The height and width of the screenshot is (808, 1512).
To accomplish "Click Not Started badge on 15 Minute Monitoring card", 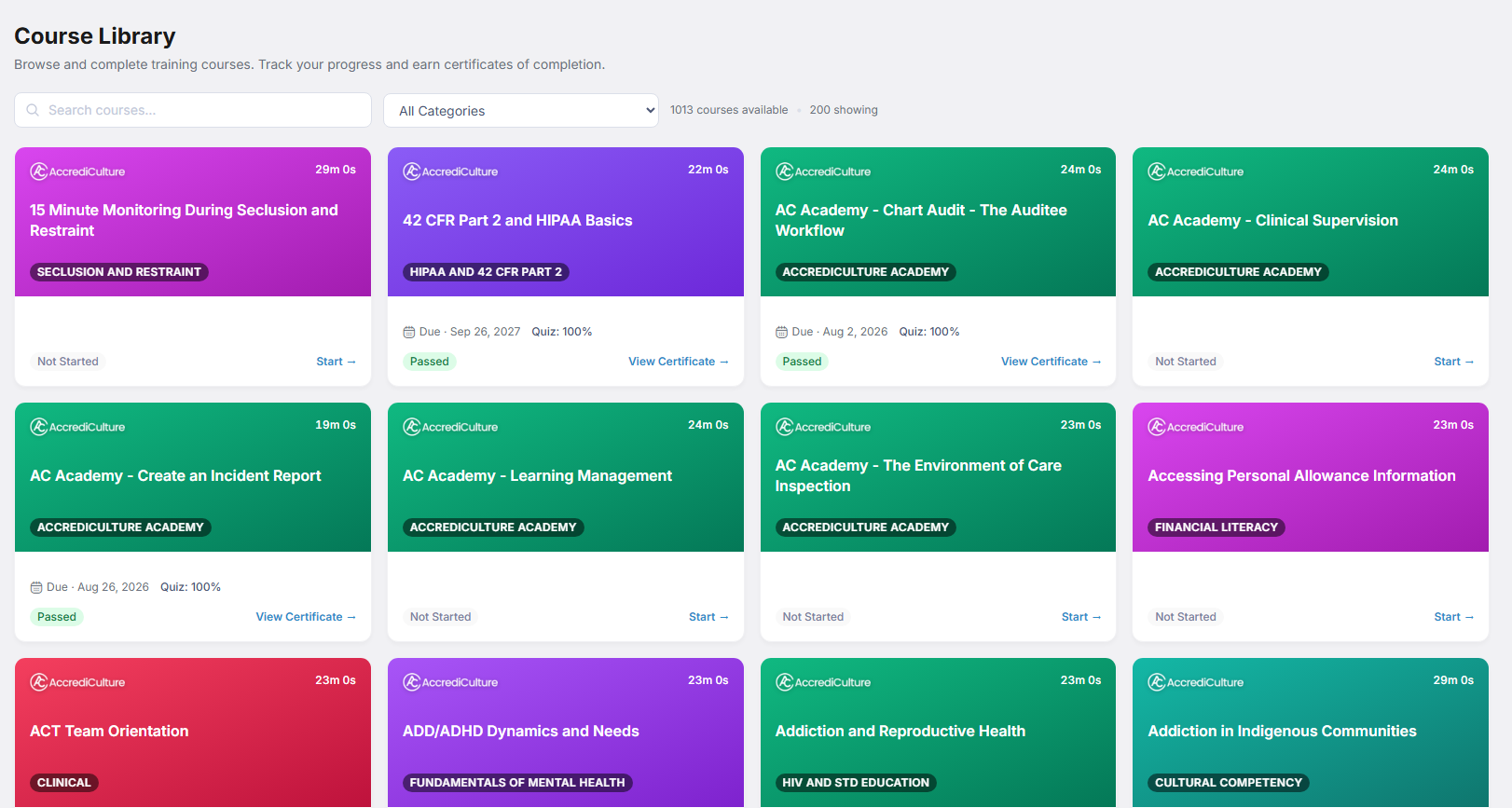I will [x=68, y=362].
